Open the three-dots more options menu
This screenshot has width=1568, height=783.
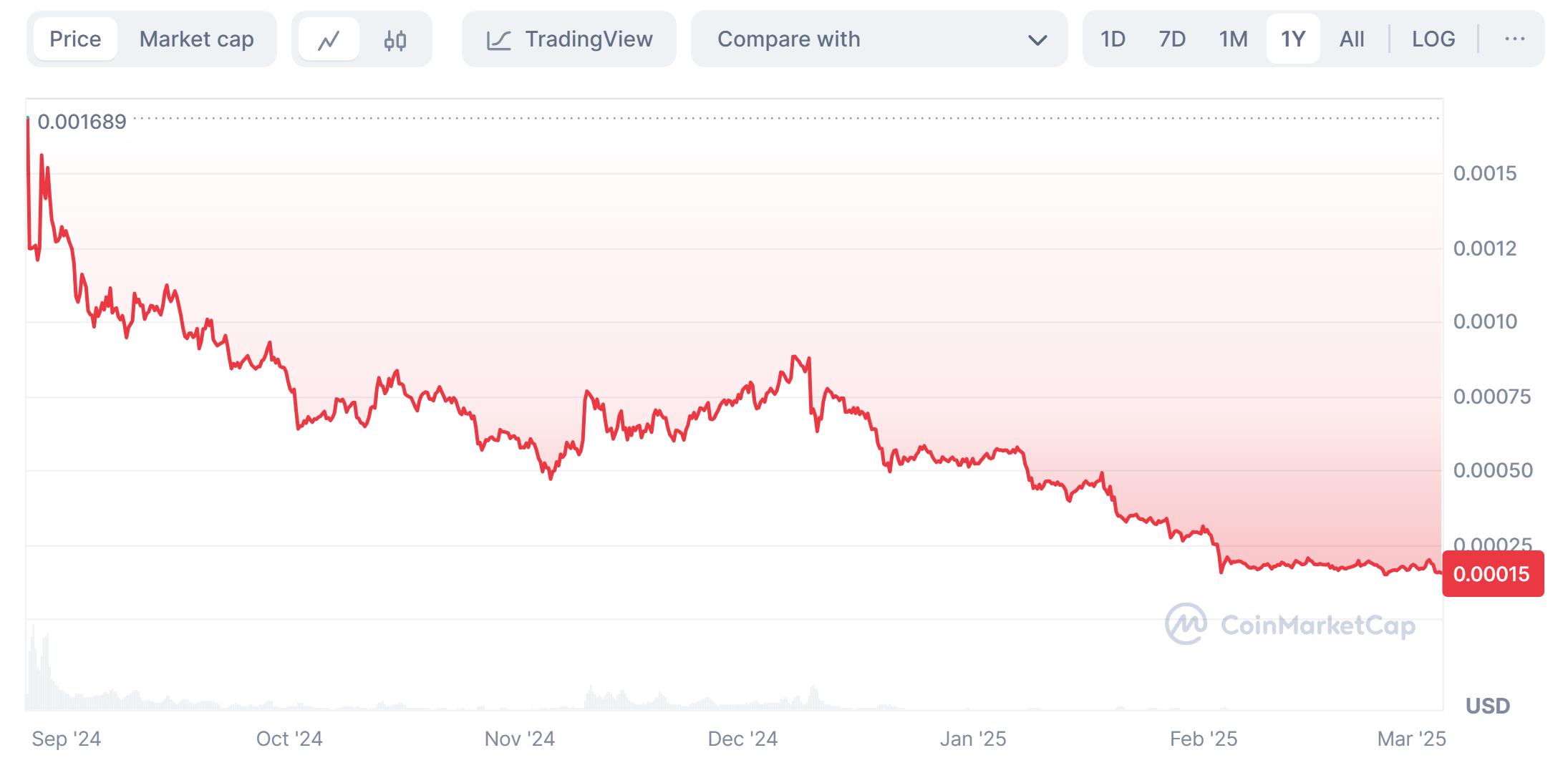click(x=1514, y=39)
